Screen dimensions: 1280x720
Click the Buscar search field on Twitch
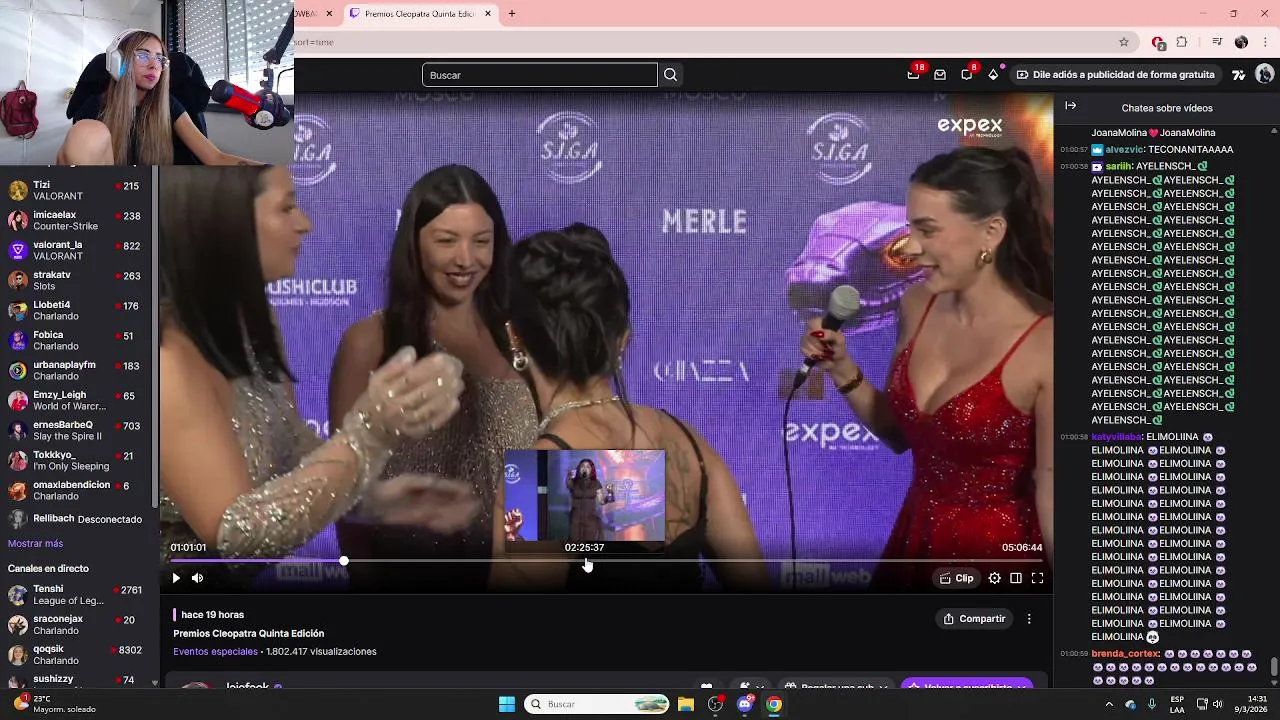point(539,75)
